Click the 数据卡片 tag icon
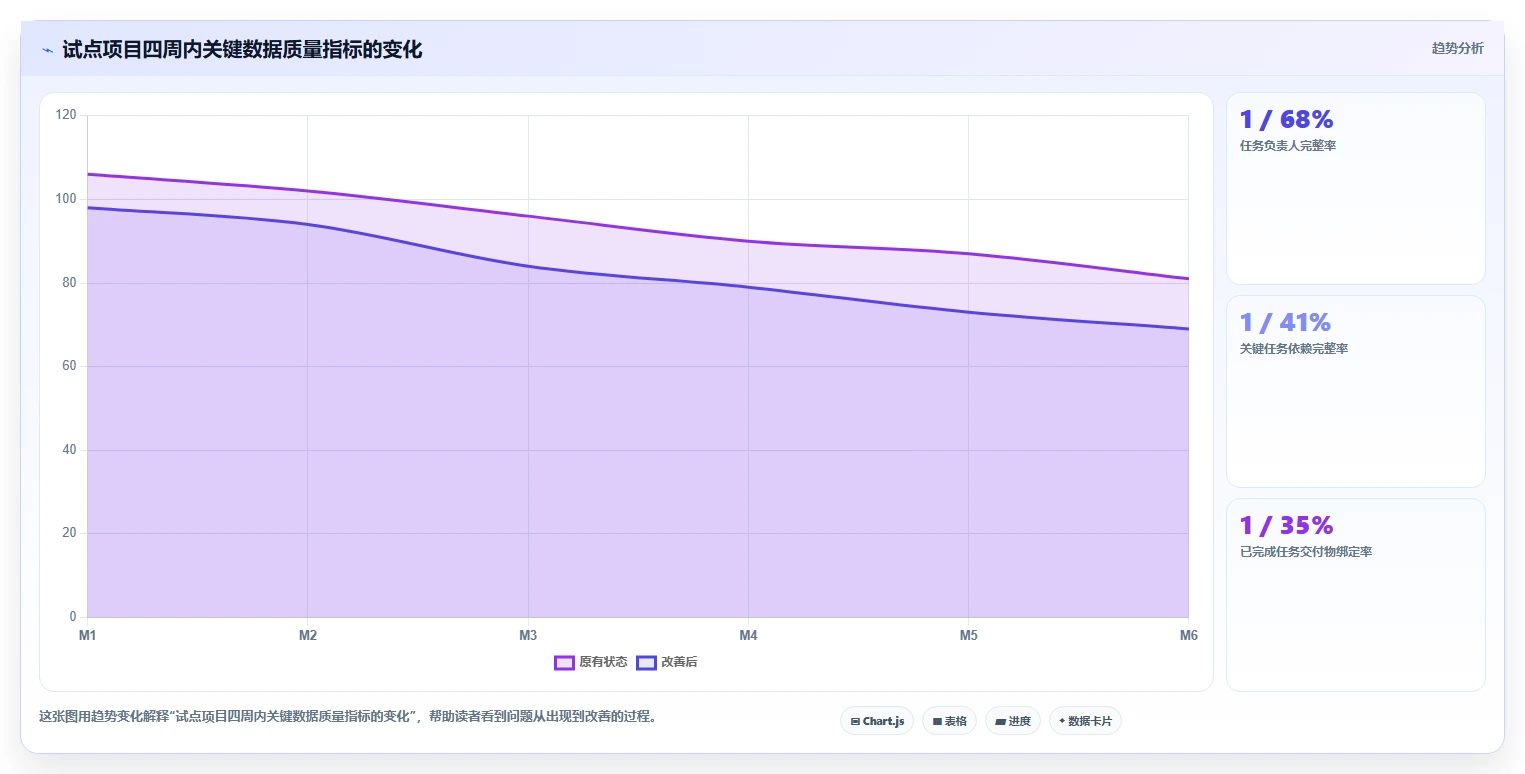1525x774 pixels. [1062, 720]
